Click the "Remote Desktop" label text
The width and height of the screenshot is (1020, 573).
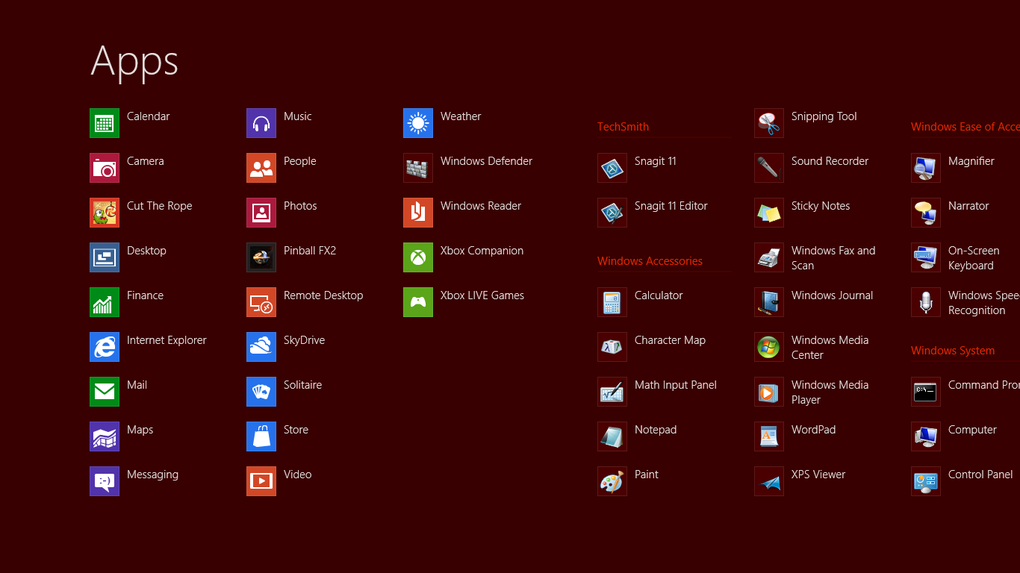323,295
